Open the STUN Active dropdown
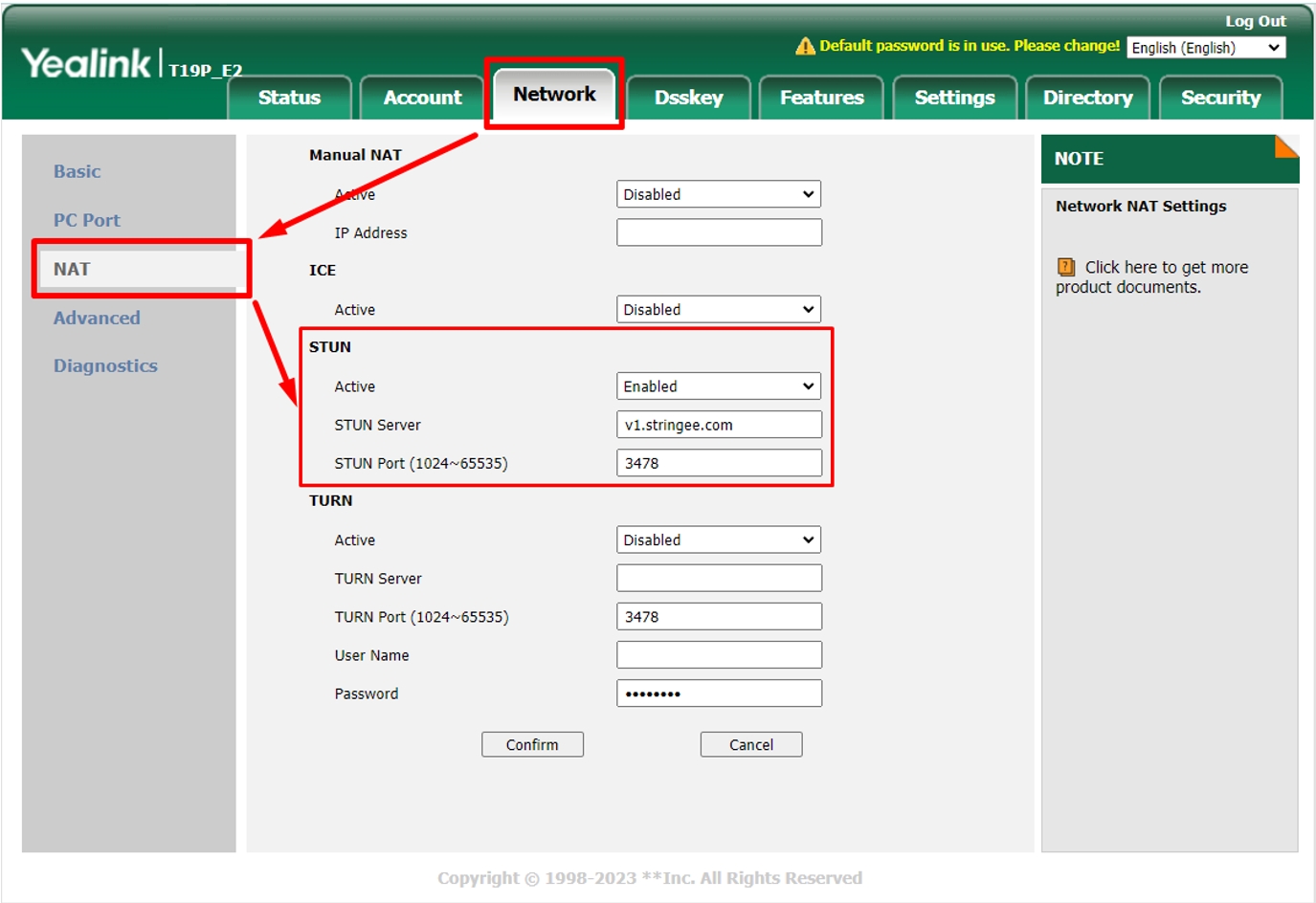The height and width of the screenshot is (903, 1316). (x=719, y=386)
